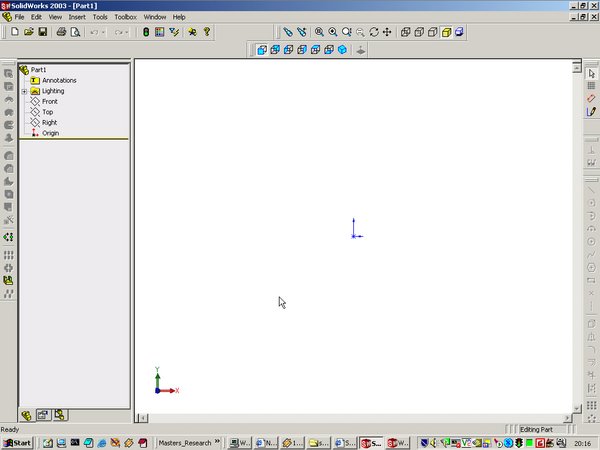The width and height of the screenshot is (600, 450).
Task: Toggle Shaded display mode
Action: point(446,32)
